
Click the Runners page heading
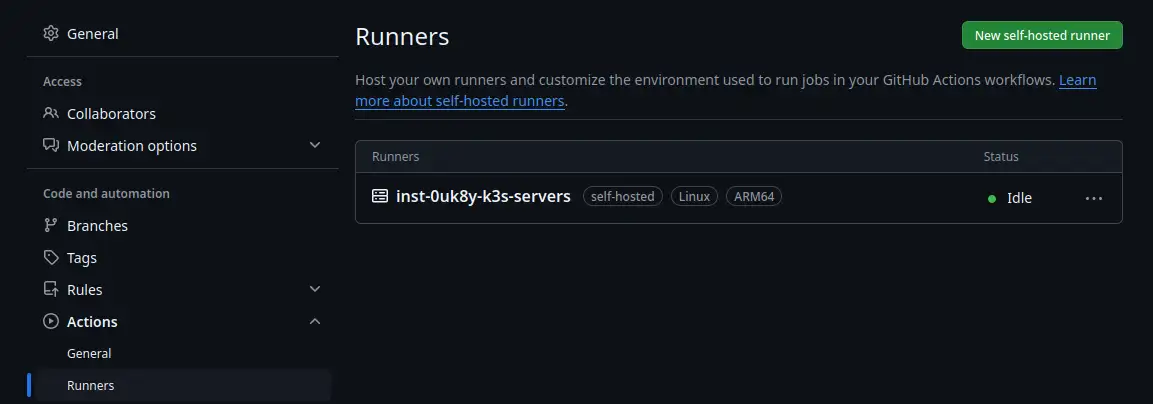click(402, 37)
